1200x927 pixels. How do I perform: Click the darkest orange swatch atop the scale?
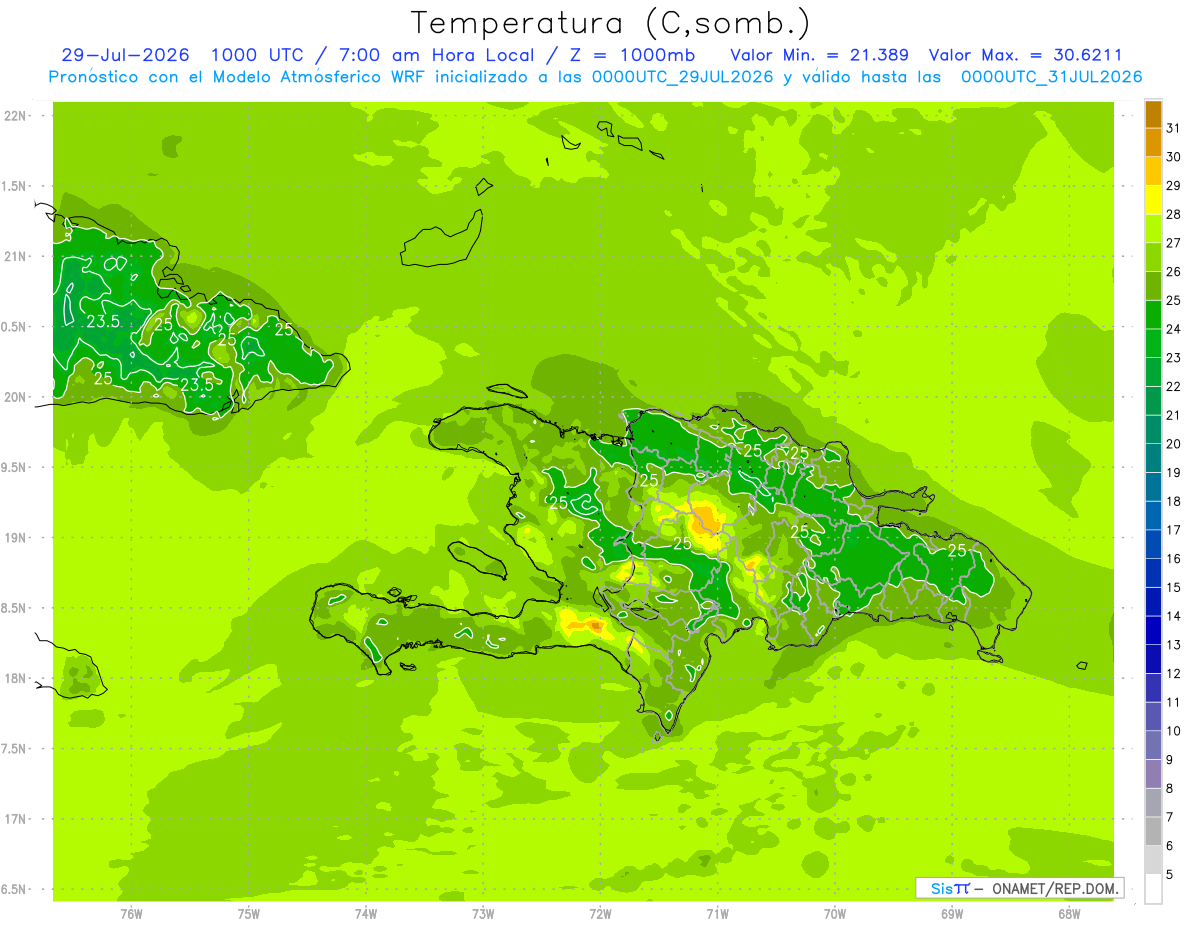(x=1153, y=114)
